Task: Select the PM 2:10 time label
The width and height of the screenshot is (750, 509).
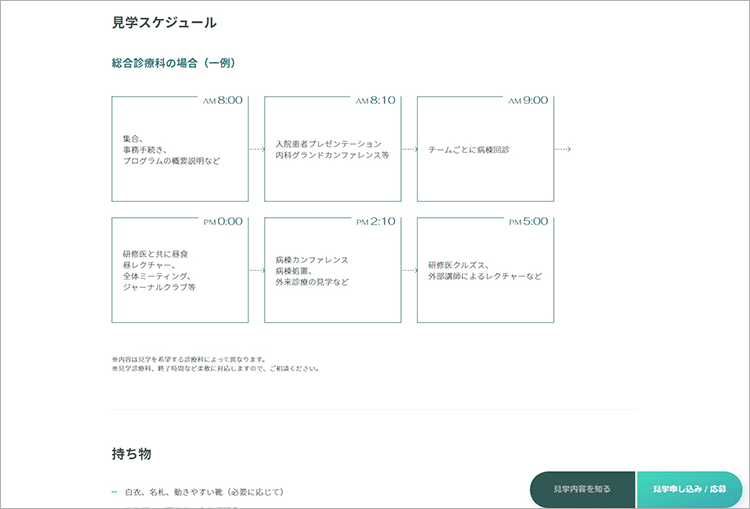Action: click(376, 221)
